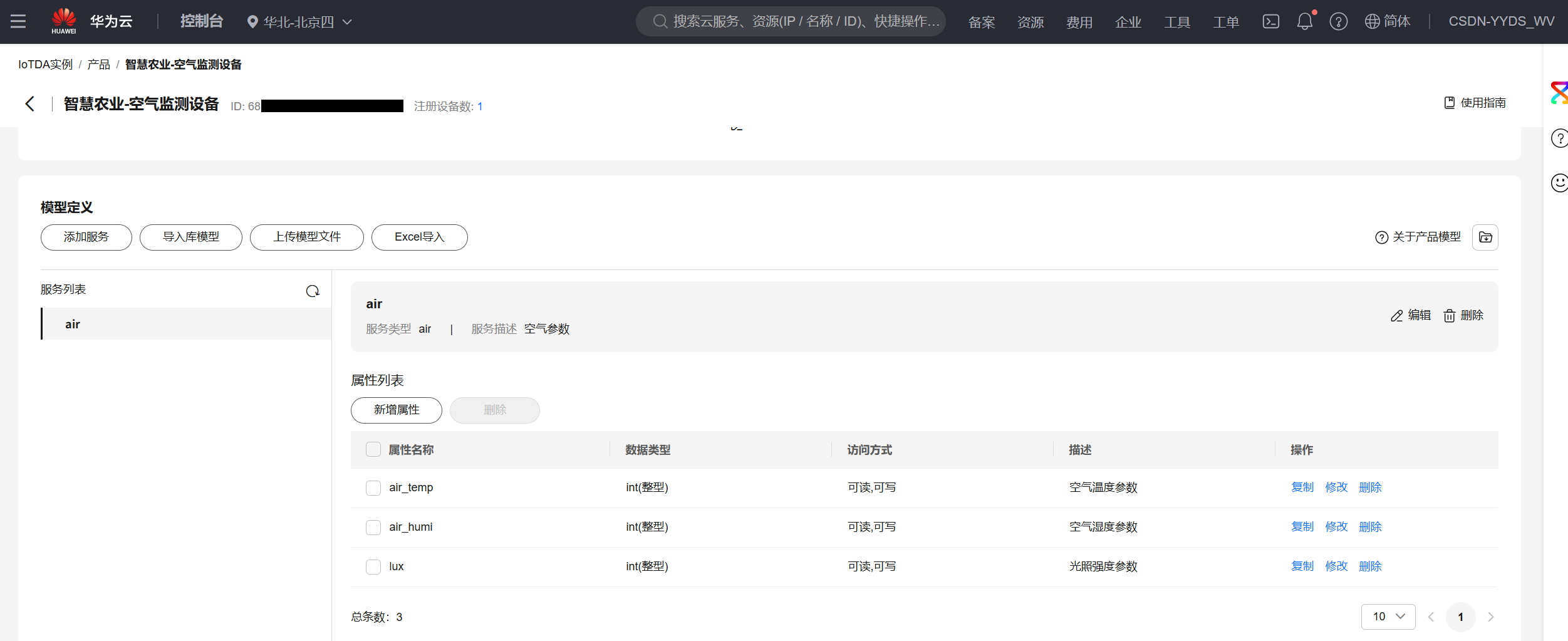Click 光照强度参数 description cell
This screenshot has height=641, width=1568.
click(x=1103, y=566)
